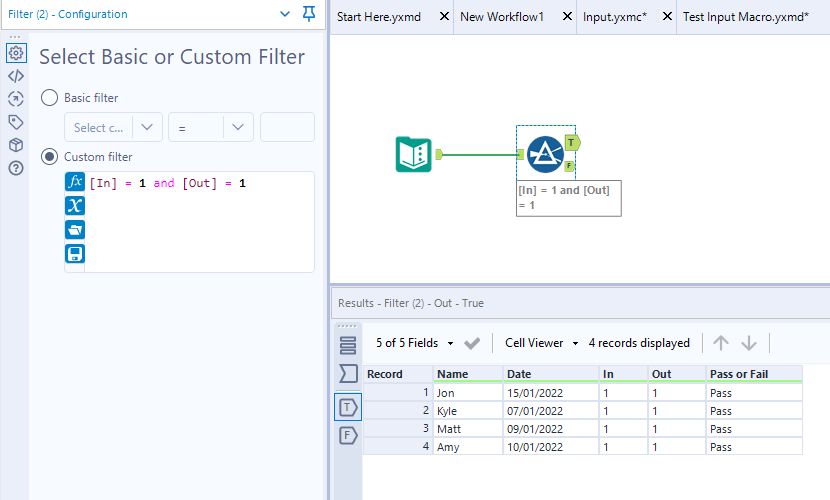Click the Filter tool annotation box
The image size is (830, 500).
click(569, 198)
